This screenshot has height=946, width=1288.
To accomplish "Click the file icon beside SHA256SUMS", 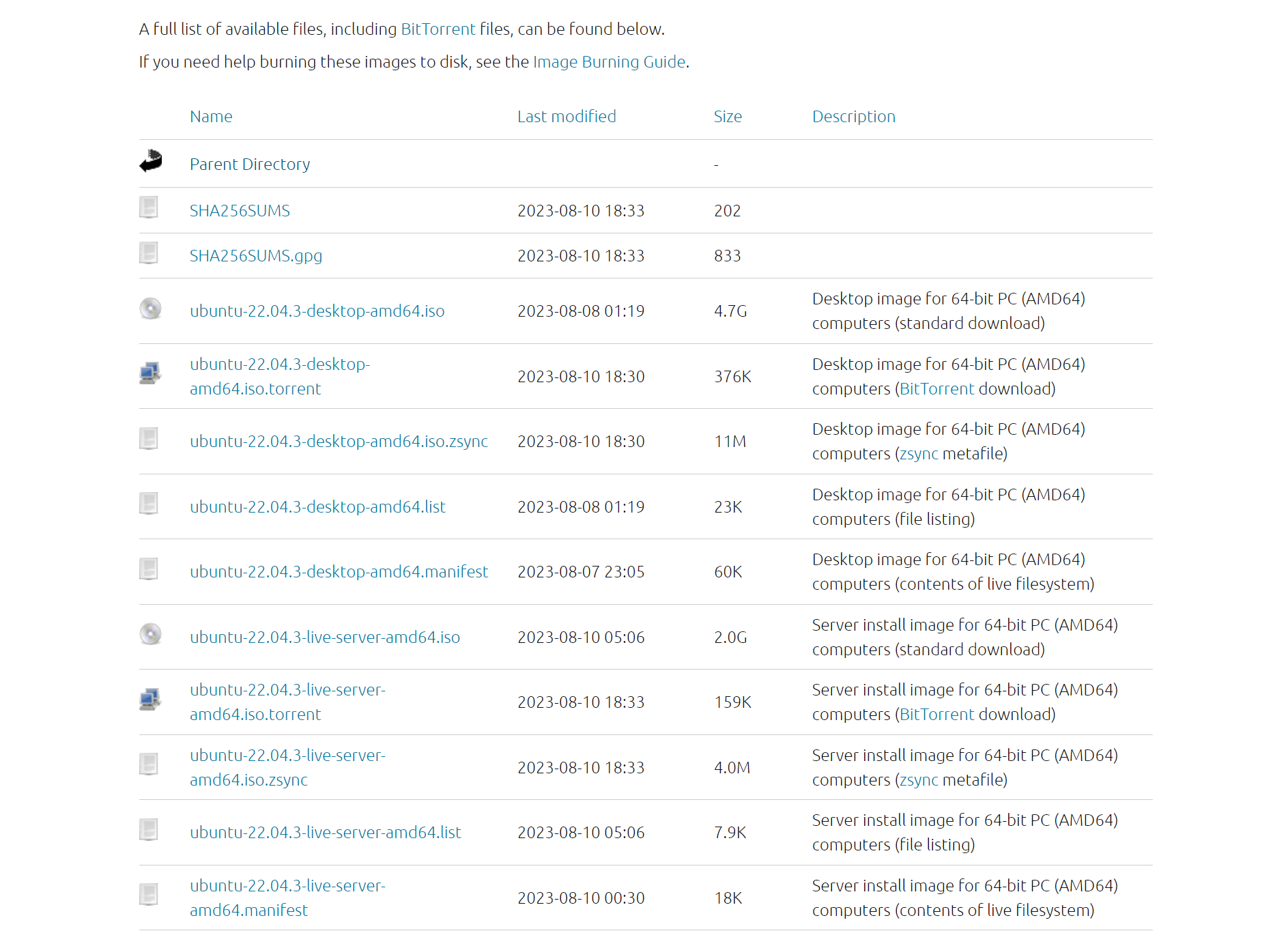I will (x=149, y=207).
